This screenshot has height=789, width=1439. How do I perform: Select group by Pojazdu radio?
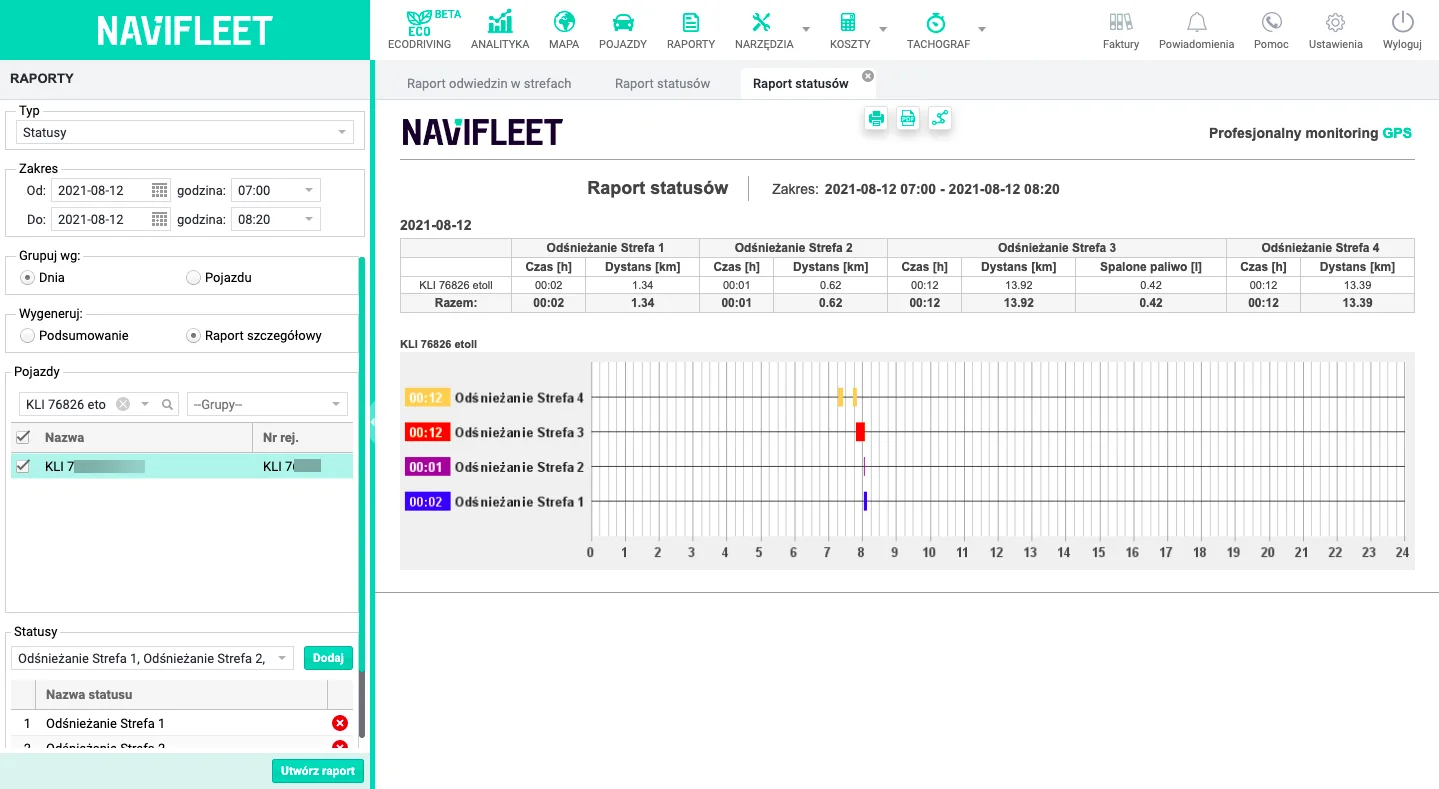pos(193,277)
